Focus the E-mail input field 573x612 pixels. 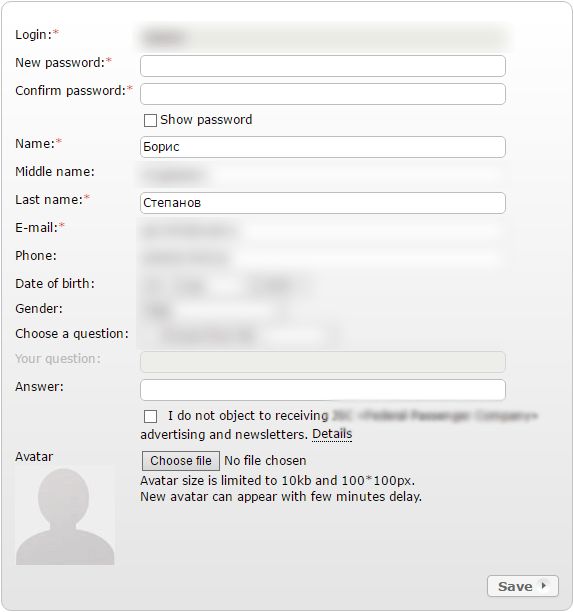click(323, 231)
